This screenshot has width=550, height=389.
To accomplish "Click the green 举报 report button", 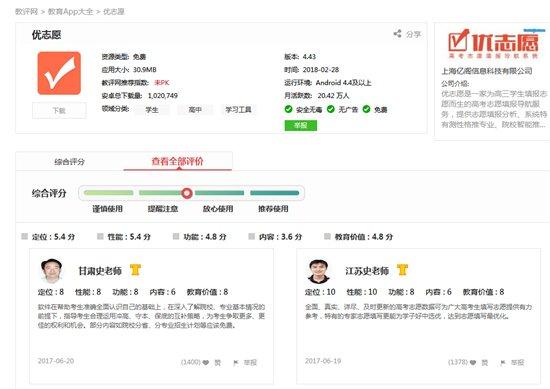I will click(301, 125).
